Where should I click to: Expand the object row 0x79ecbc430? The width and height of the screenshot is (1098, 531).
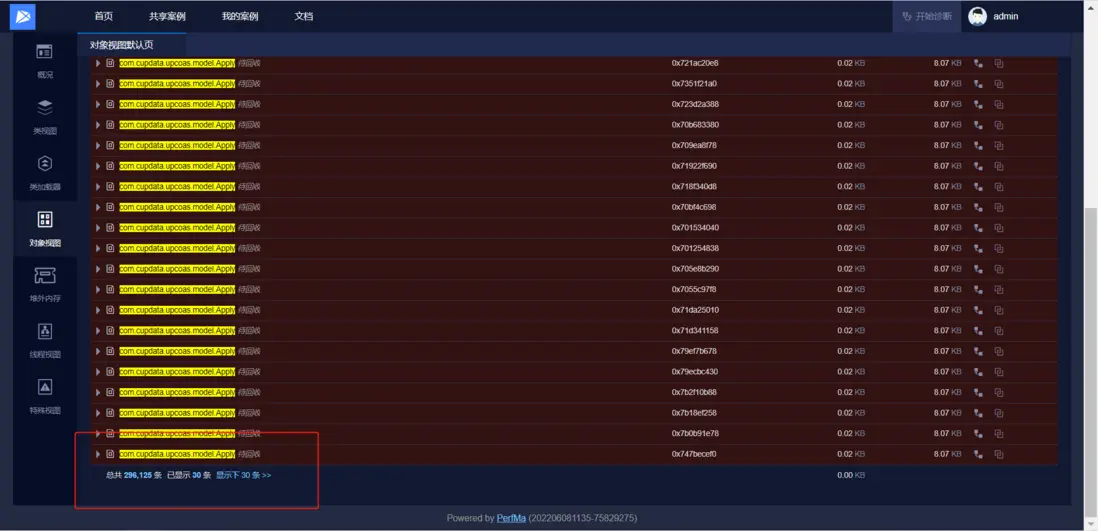click(x=98, y=372)
